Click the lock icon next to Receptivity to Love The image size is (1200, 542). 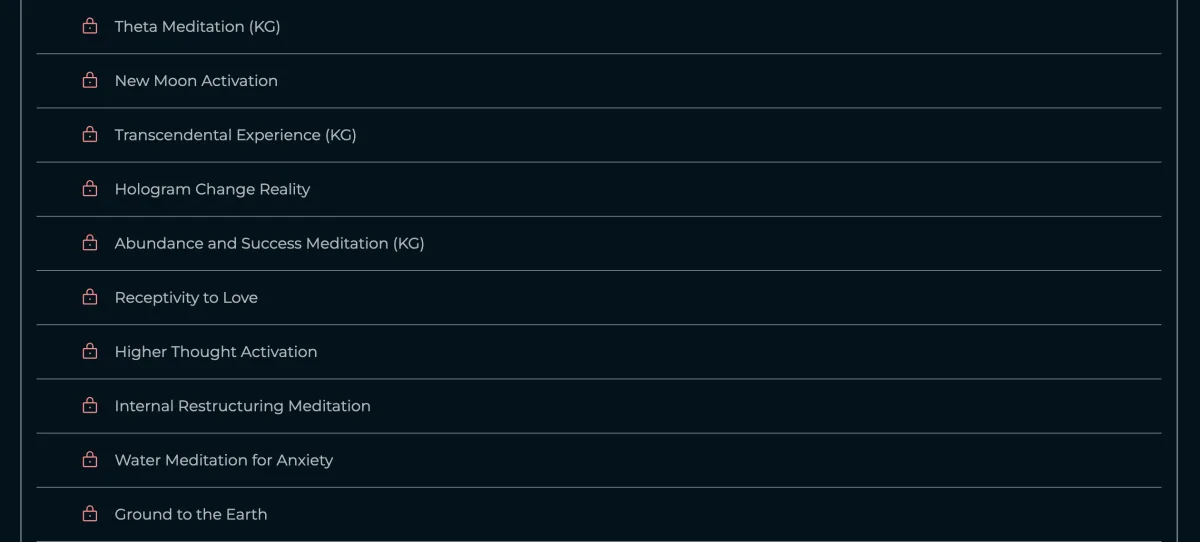coord(90,297)
